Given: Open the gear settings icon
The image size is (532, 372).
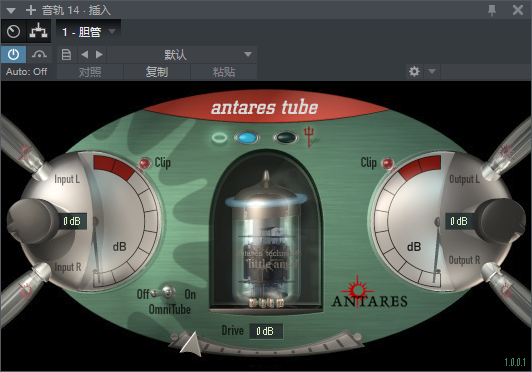Looking at the screenshot, I should tap(414, 72).
